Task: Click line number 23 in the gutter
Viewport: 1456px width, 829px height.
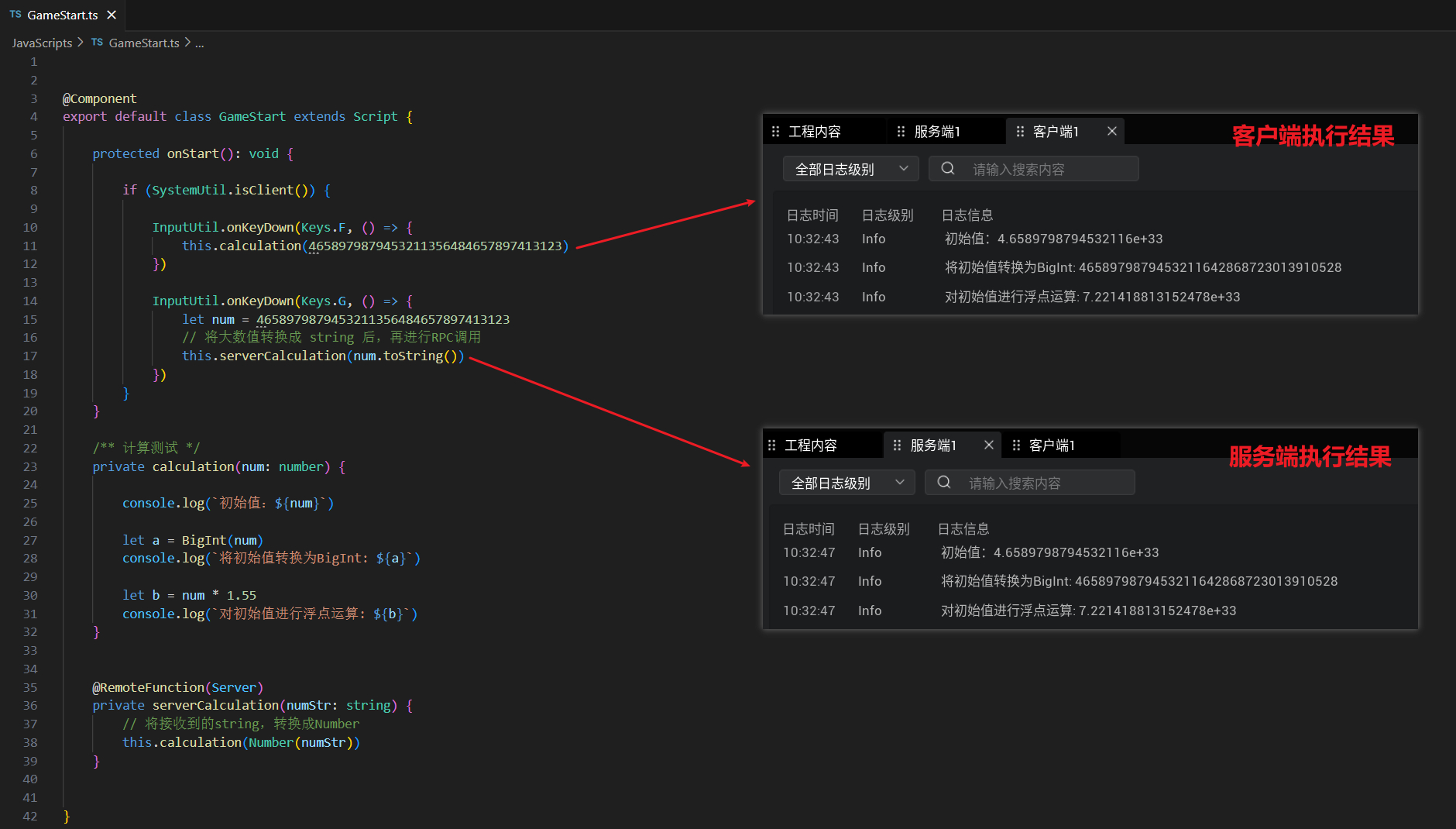Action: click(29, 466)
